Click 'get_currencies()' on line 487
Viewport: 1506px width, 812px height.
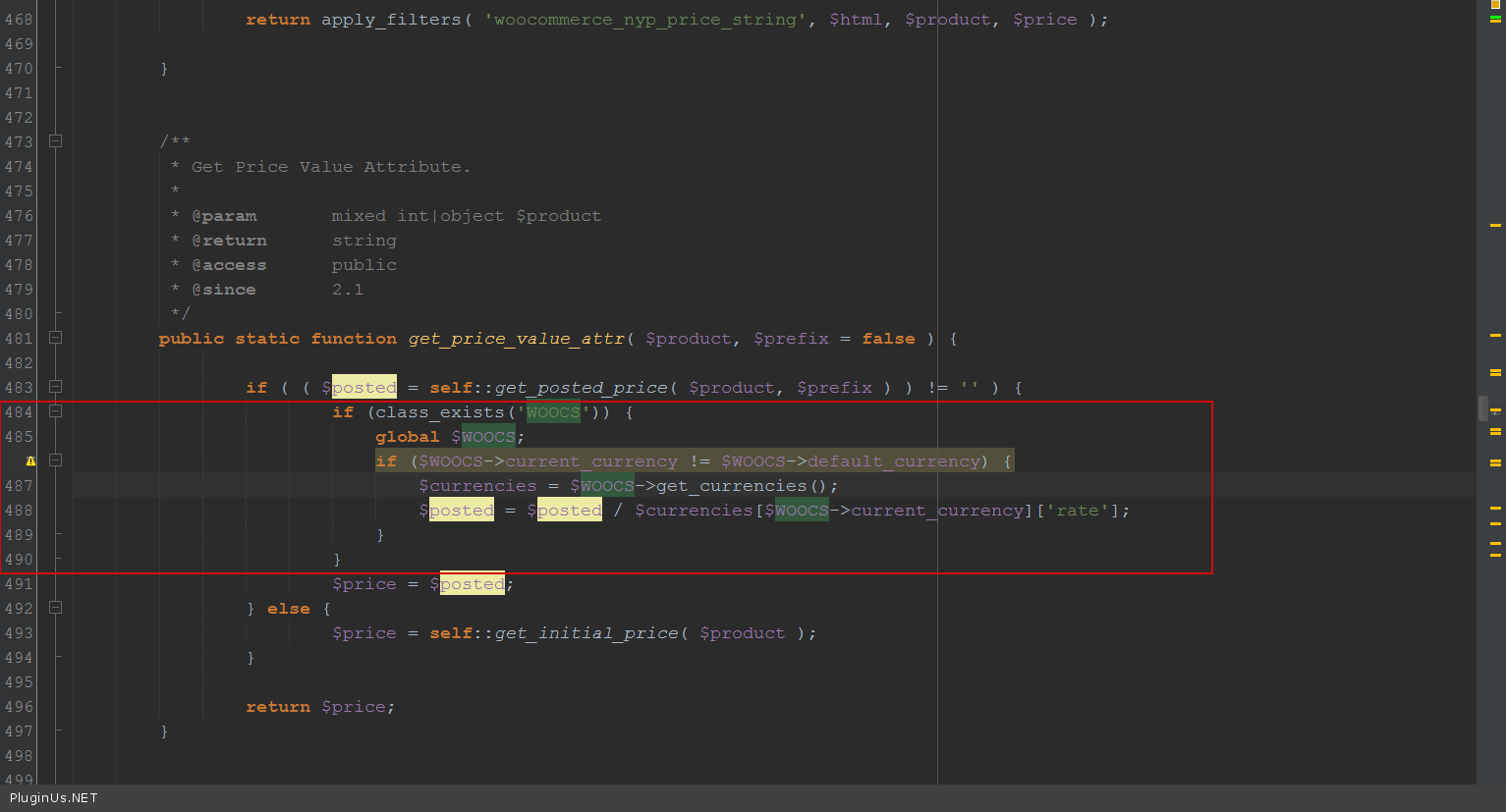click(x=743, y=486)
